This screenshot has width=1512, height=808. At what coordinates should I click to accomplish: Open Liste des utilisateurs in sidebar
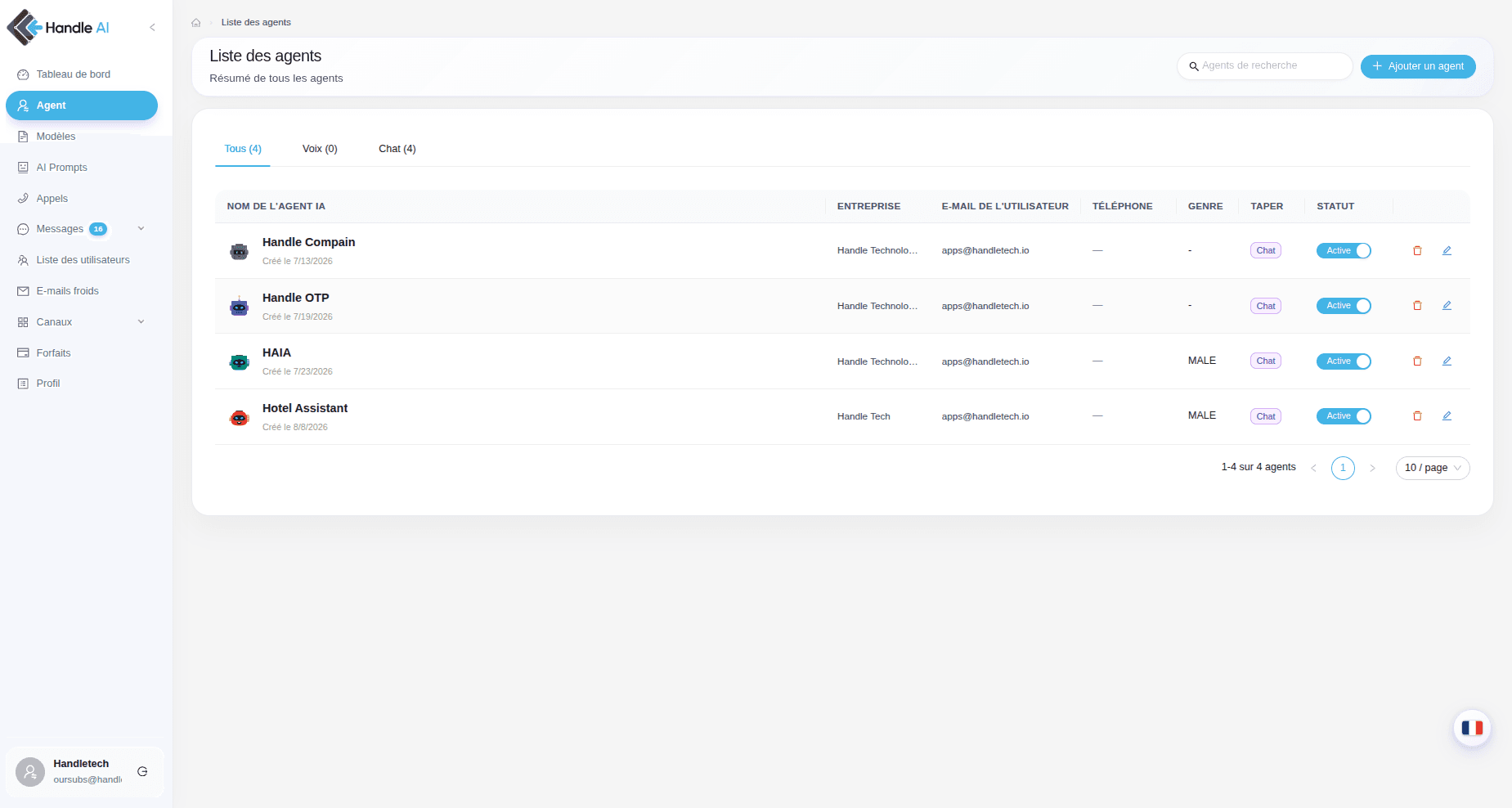(81, 260)
